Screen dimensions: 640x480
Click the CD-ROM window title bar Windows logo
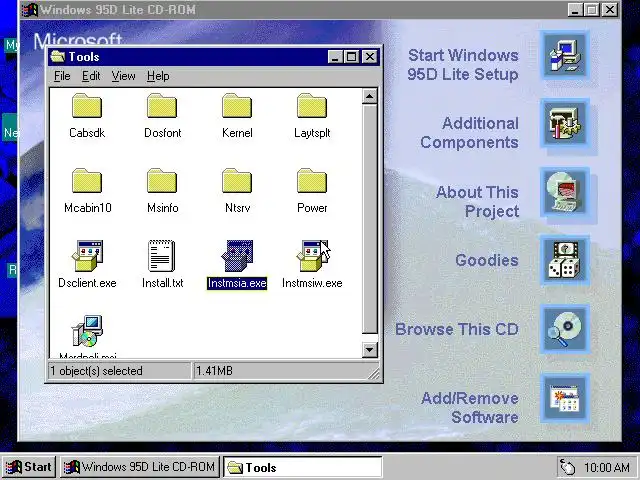tap(29, 9)
